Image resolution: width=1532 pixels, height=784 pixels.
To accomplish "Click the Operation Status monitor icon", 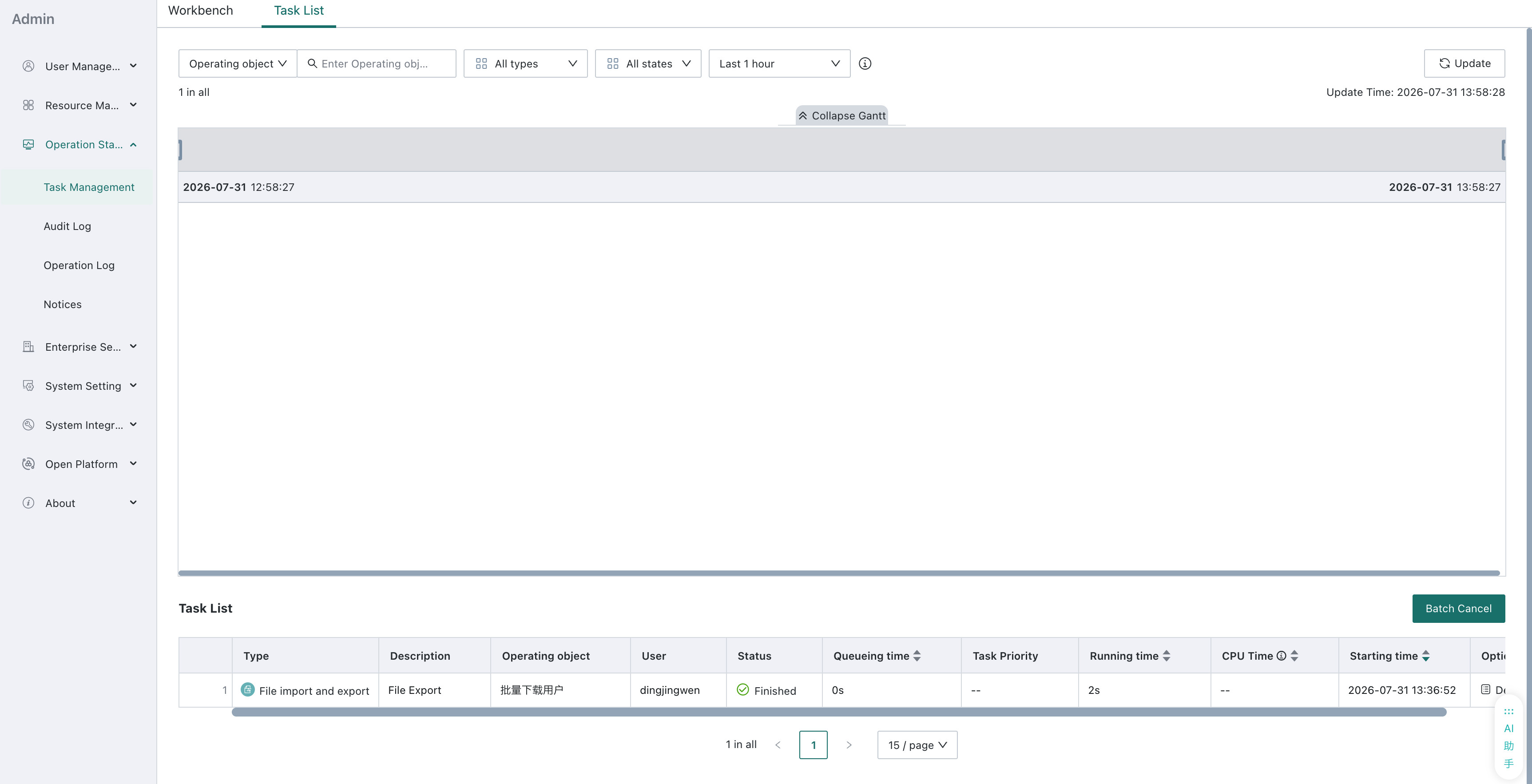I will point(28,144).
